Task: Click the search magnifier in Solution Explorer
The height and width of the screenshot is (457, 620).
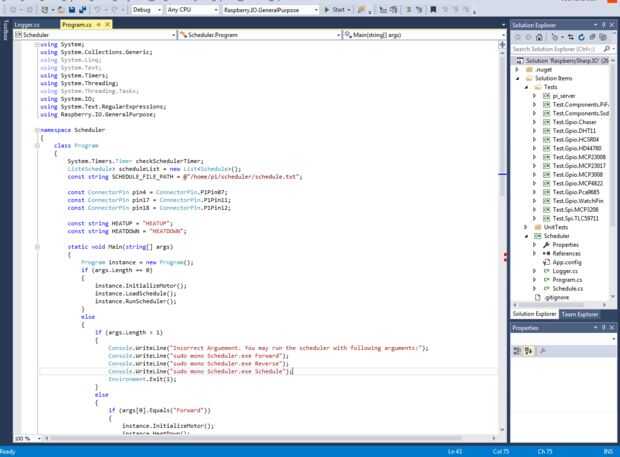Action: coord(604,47)
